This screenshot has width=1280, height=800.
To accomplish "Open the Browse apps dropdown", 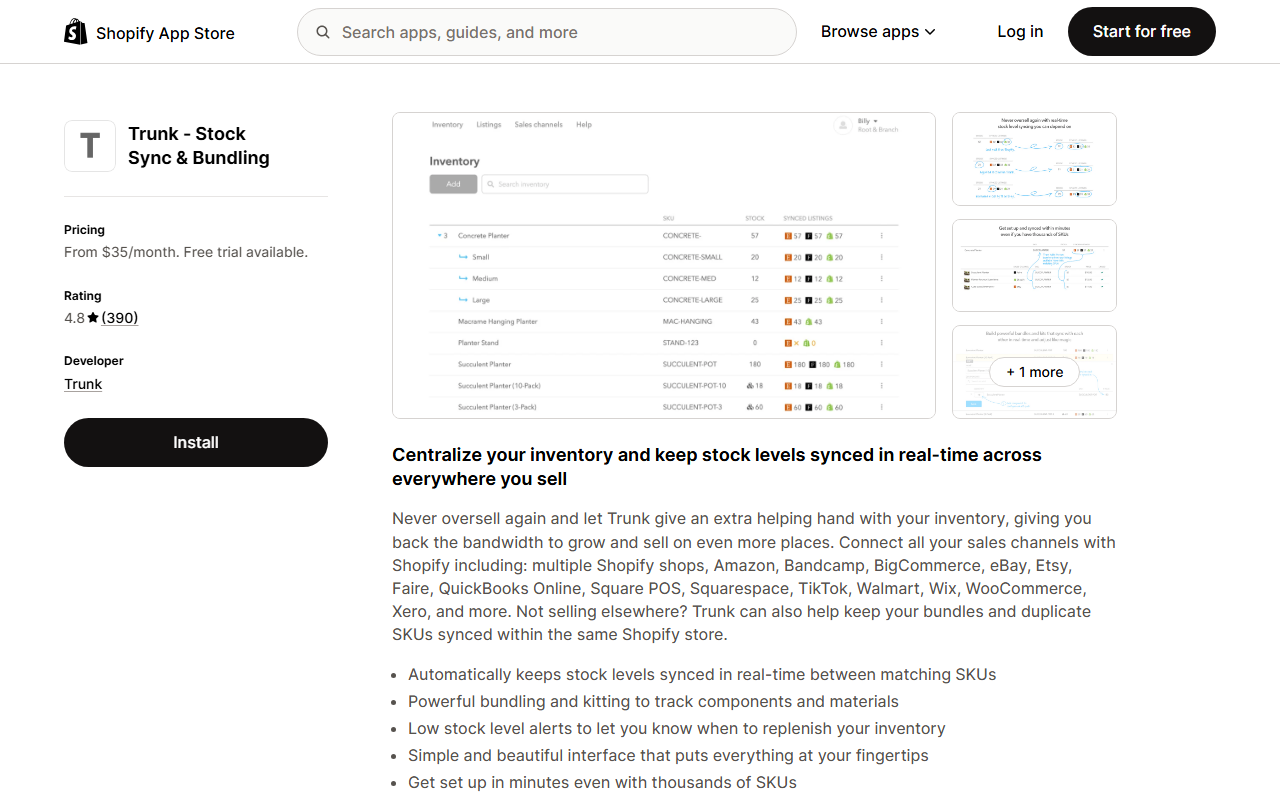I will (x=878, y=32).
